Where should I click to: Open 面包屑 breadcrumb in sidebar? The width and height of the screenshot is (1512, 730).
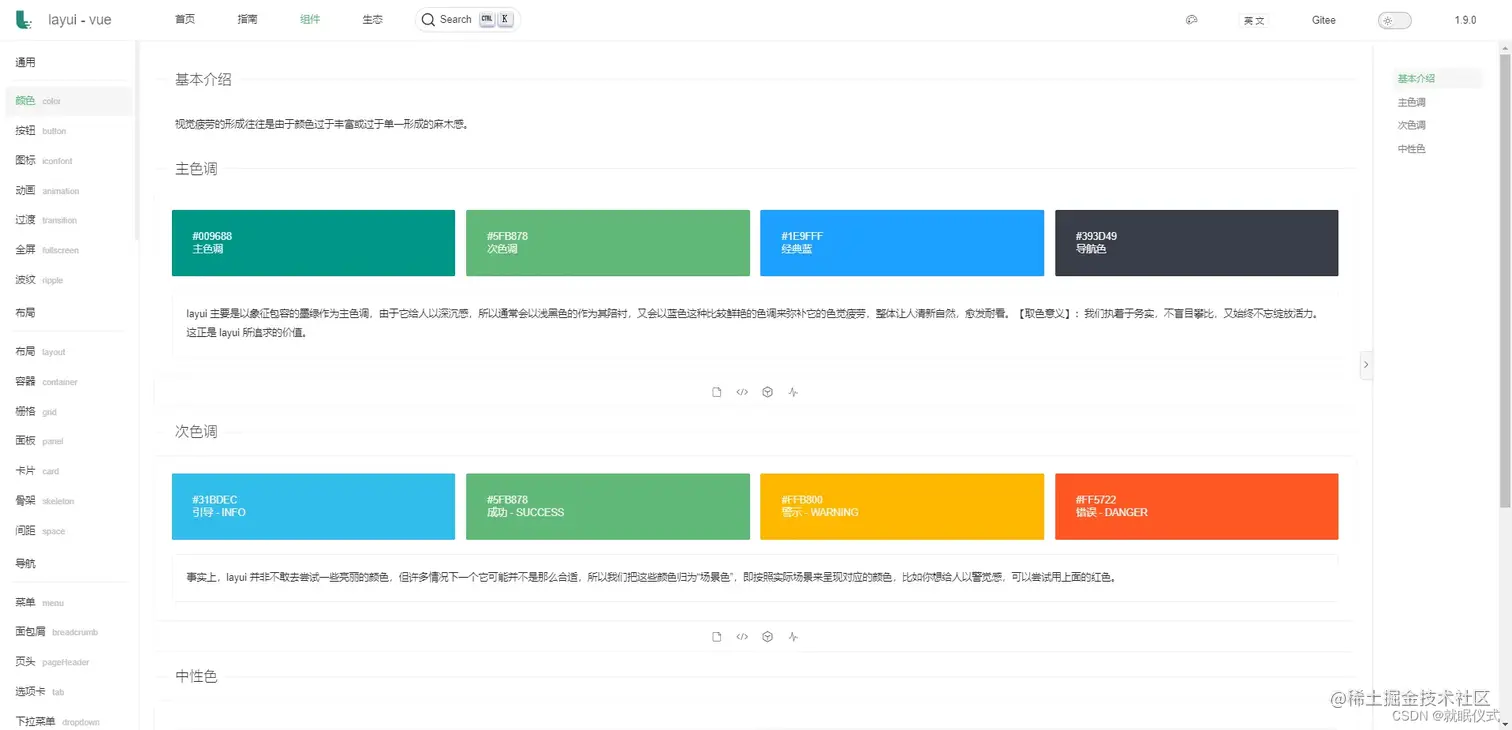(68, 632)
